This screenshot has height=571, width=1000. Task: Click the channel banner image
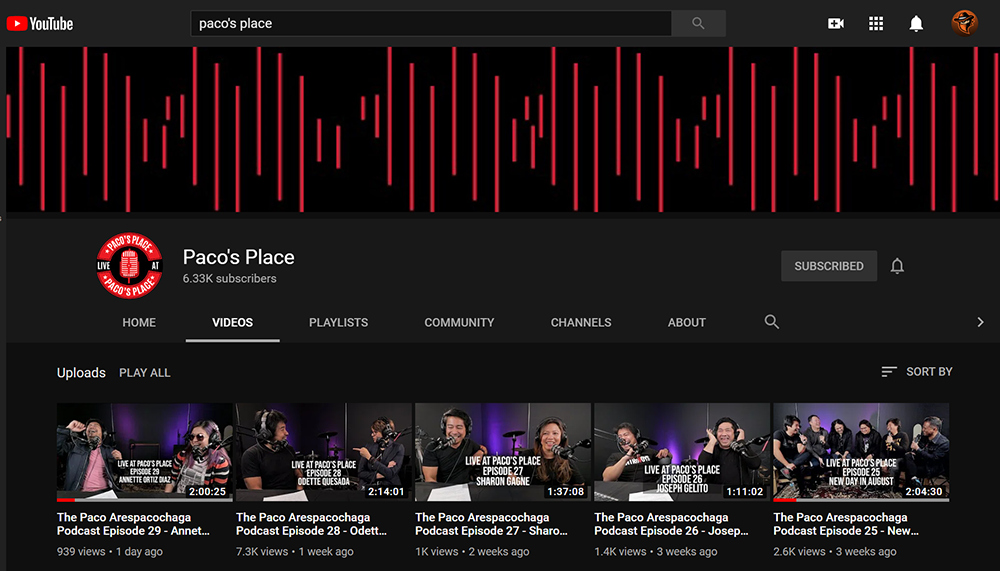(503, 130)
